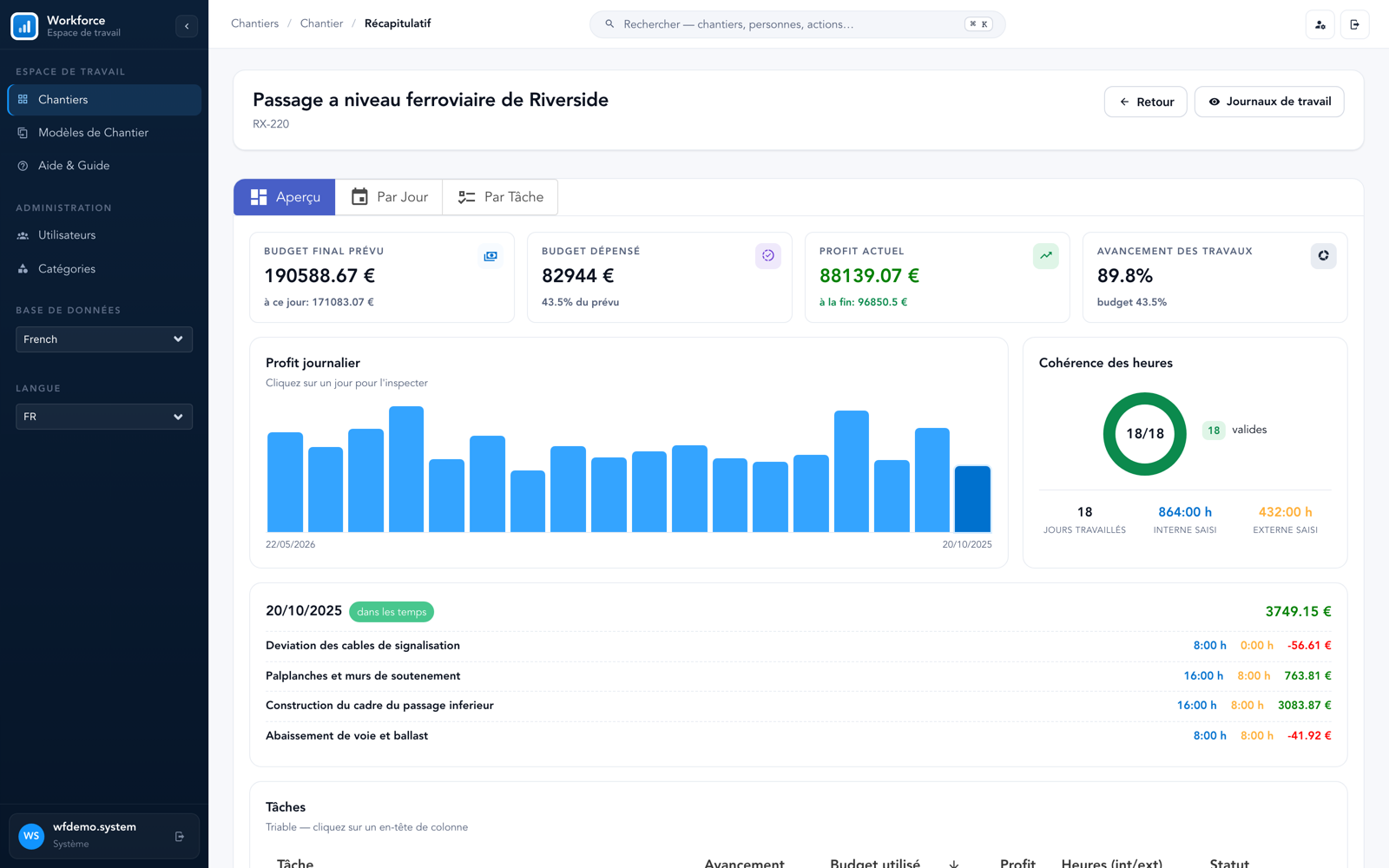Click the profit actuel trend icon
Viewport: 1389px width, 868px height.
[1046, 256]
